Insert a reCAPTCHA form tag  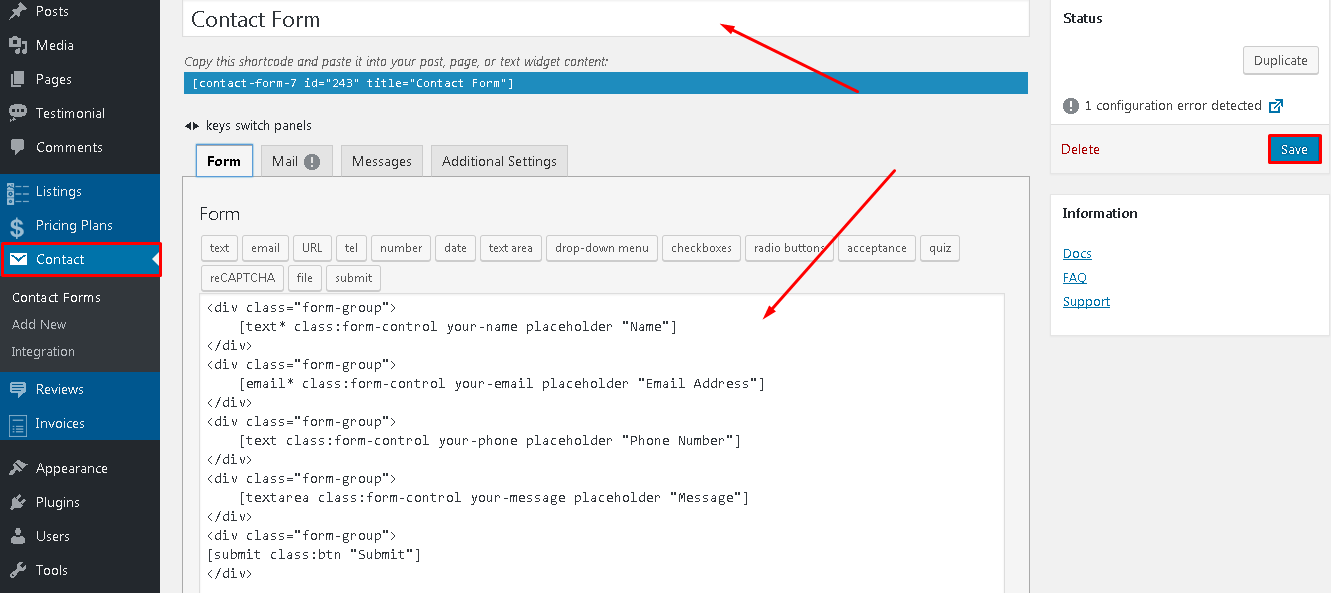pos(242,277)
